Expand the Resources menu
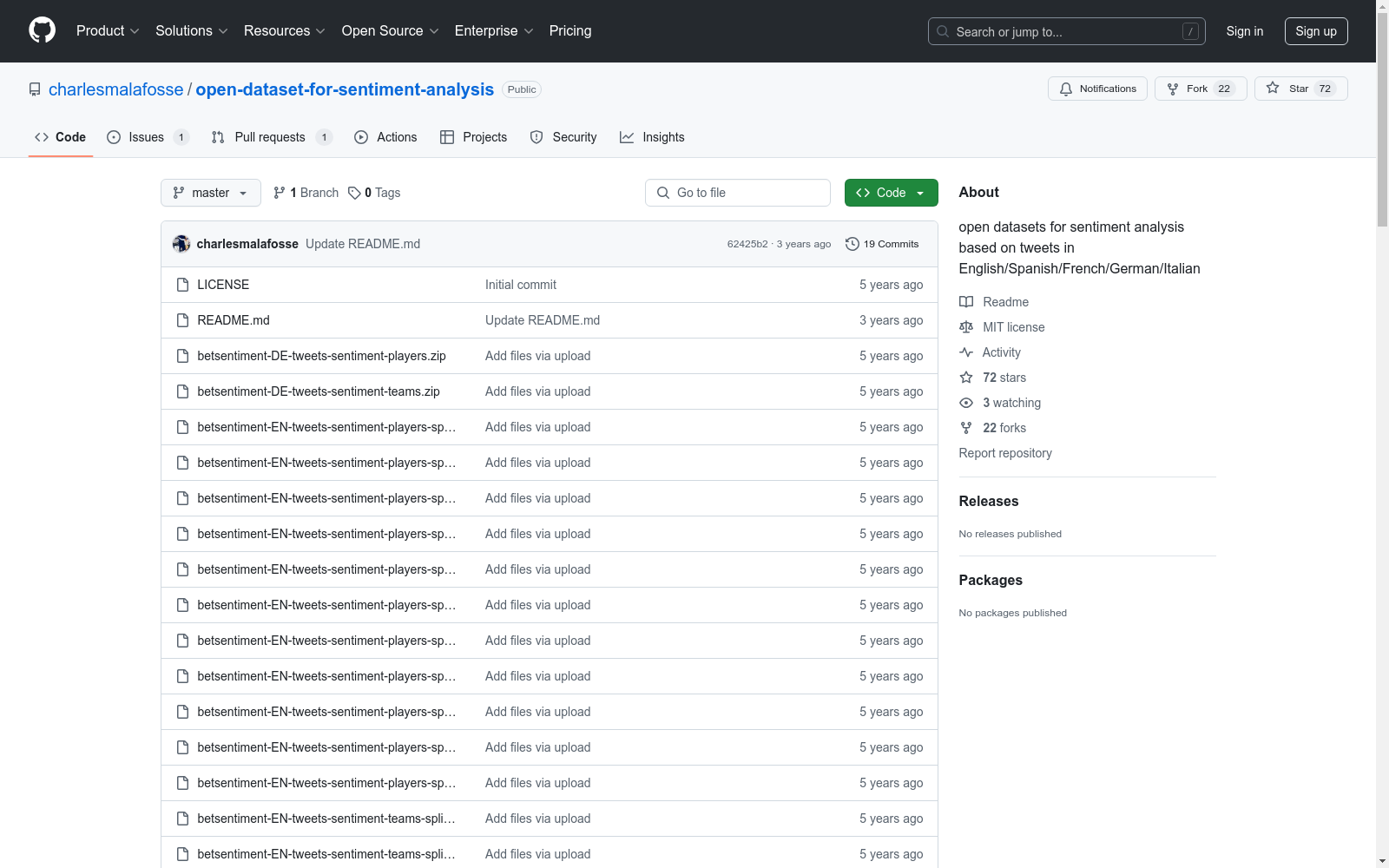1389x868 pixels. tap(285, 30)
